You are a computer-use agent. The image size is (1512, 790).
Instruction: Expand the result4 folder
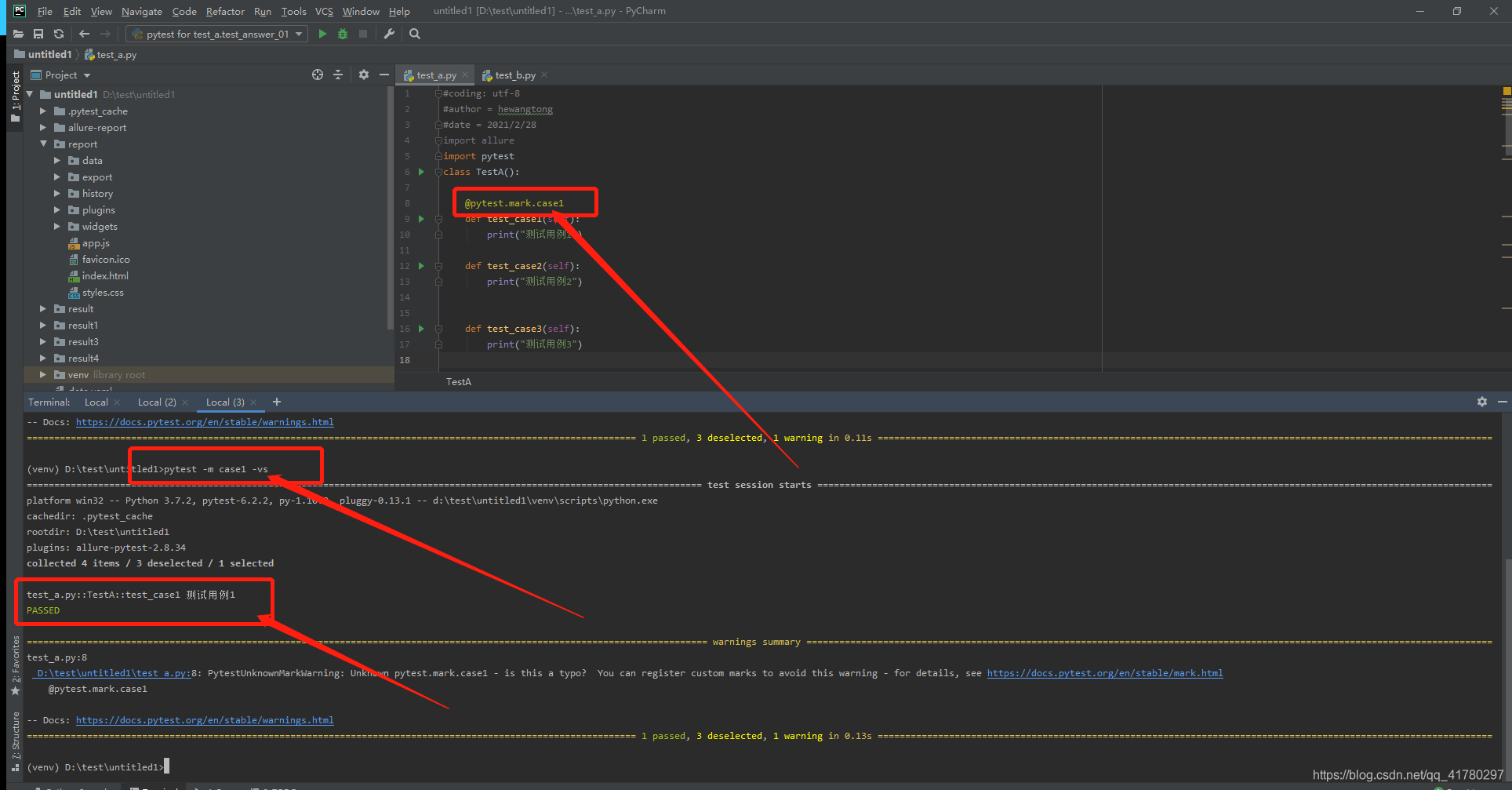click(x=43, y=359)
